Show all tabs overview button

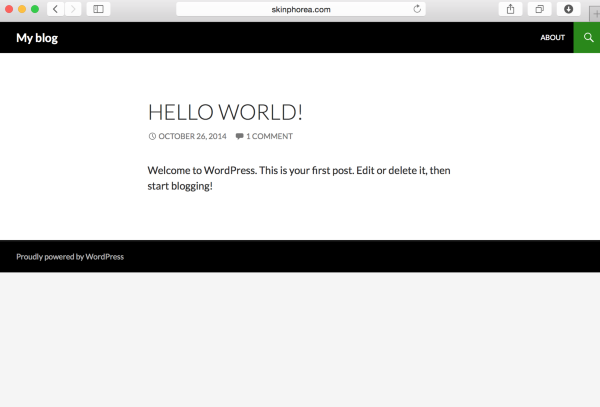pyautogui.click(x=540, y=9)
